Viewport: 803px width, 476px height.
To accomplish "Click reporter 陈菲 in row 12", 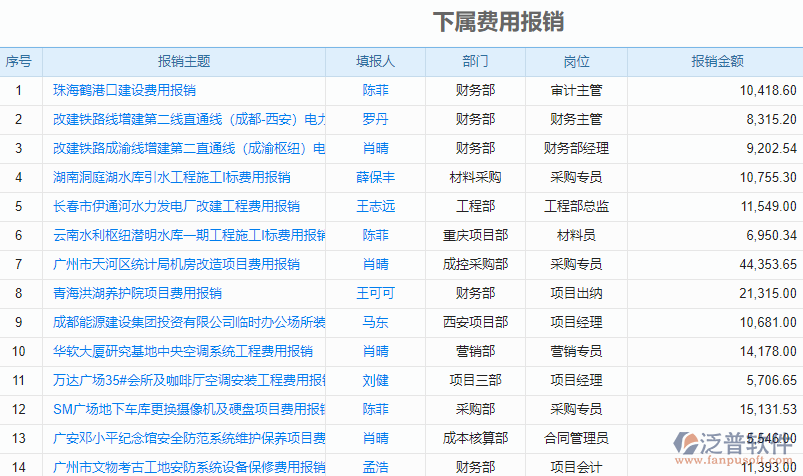I will tap(375, 409).
